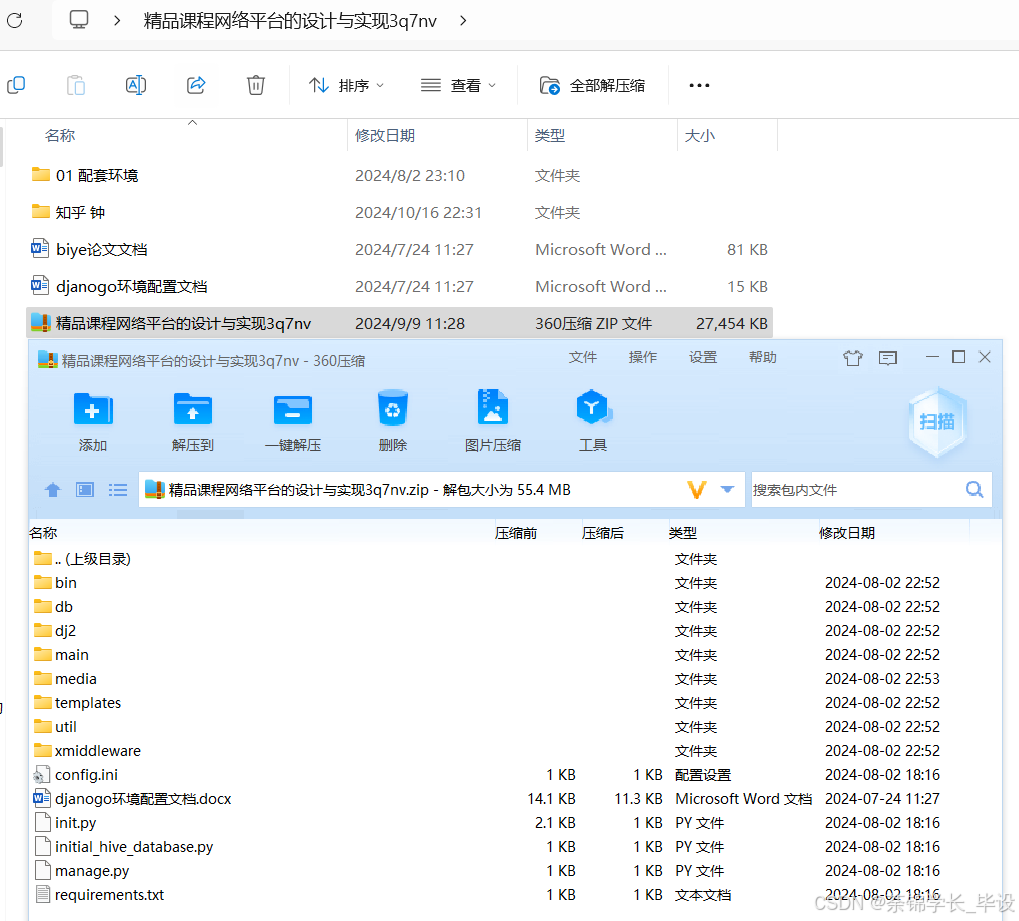Click the 删除 (Delete) icon in the archive toolbar
The width and height of the screenshot is (1019, 921).
pos(392,420)
